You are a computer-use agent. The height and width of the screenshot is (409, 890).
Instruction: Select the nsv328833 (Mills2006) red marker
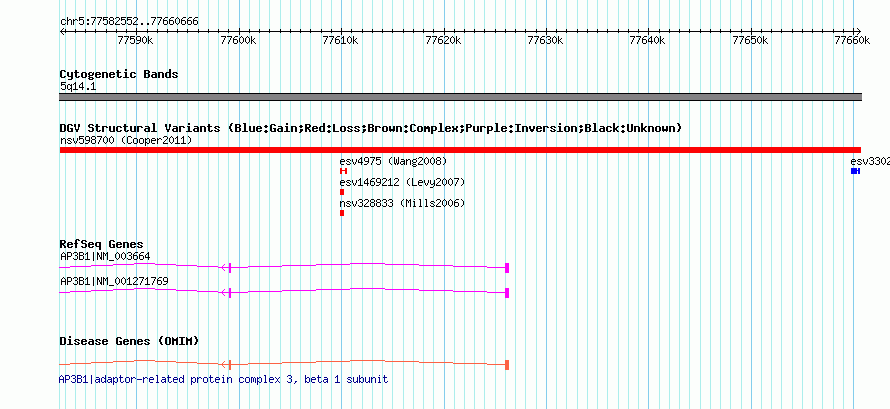342,213
